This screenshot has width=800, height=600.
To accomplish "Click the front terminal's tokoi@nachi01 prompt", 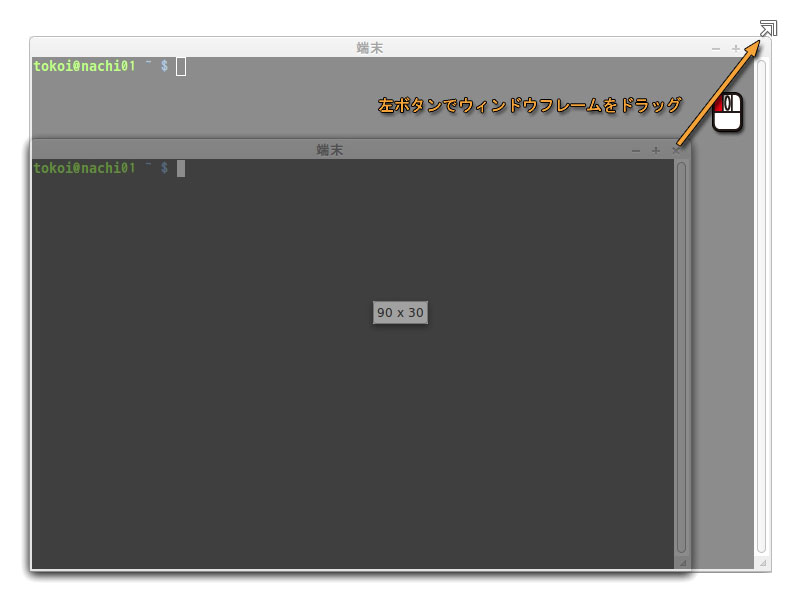I will pyautogui.click(x=85, y=168).
